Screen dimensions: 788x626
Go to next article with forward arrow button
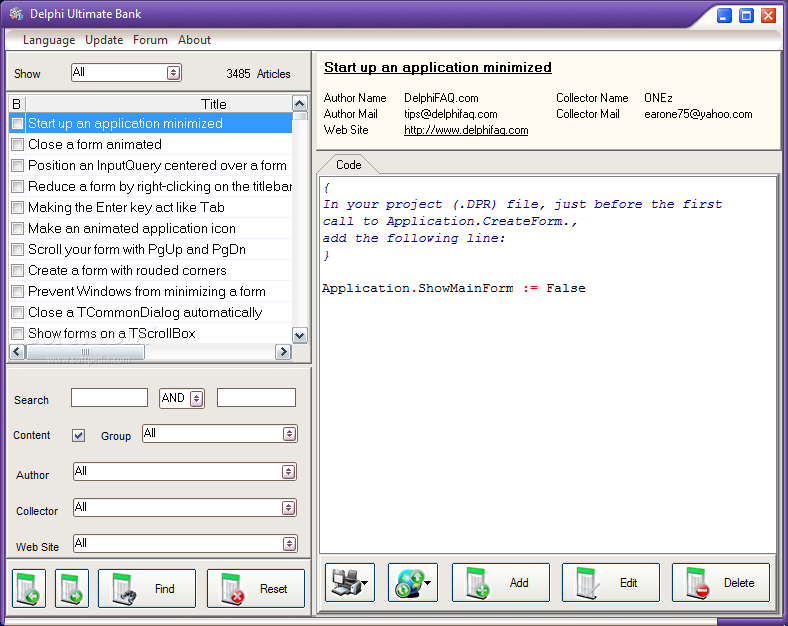point(72,588)
